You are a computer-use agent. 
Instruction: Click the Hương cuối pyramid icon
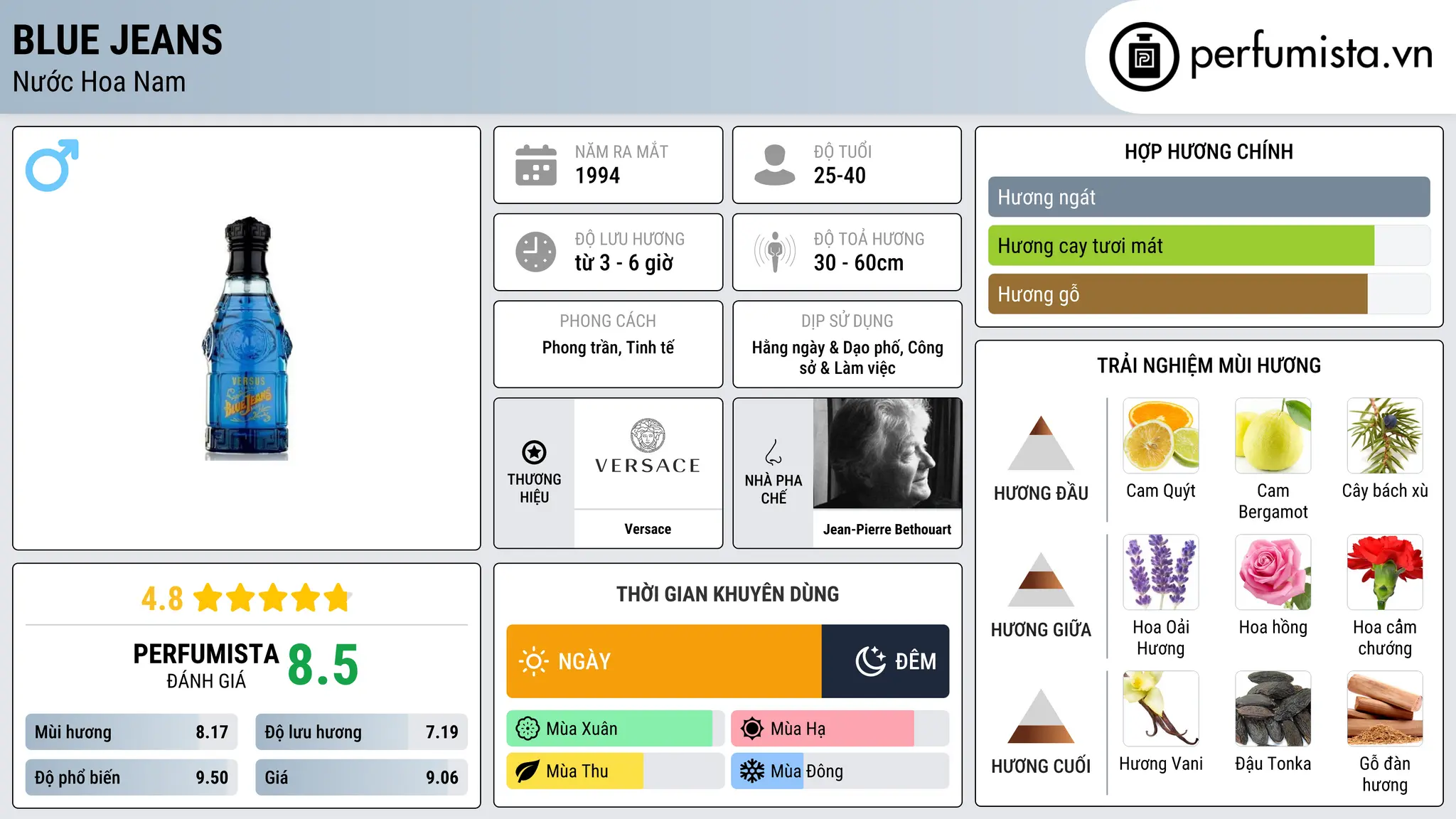click(x=1041, y=716)
